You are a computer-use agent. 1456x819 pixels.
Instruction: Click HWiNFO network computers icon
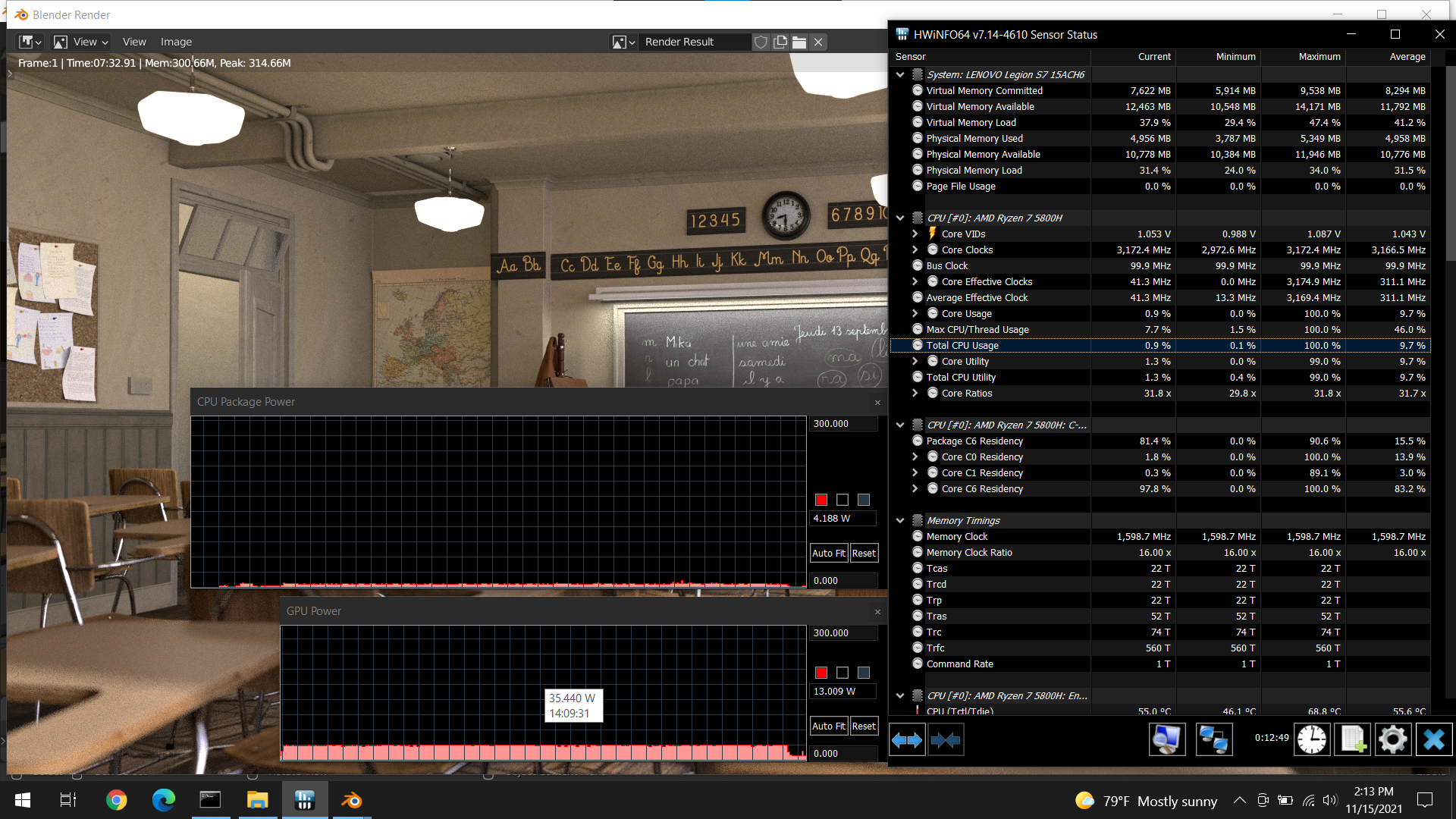click(x=1214, y=739)
